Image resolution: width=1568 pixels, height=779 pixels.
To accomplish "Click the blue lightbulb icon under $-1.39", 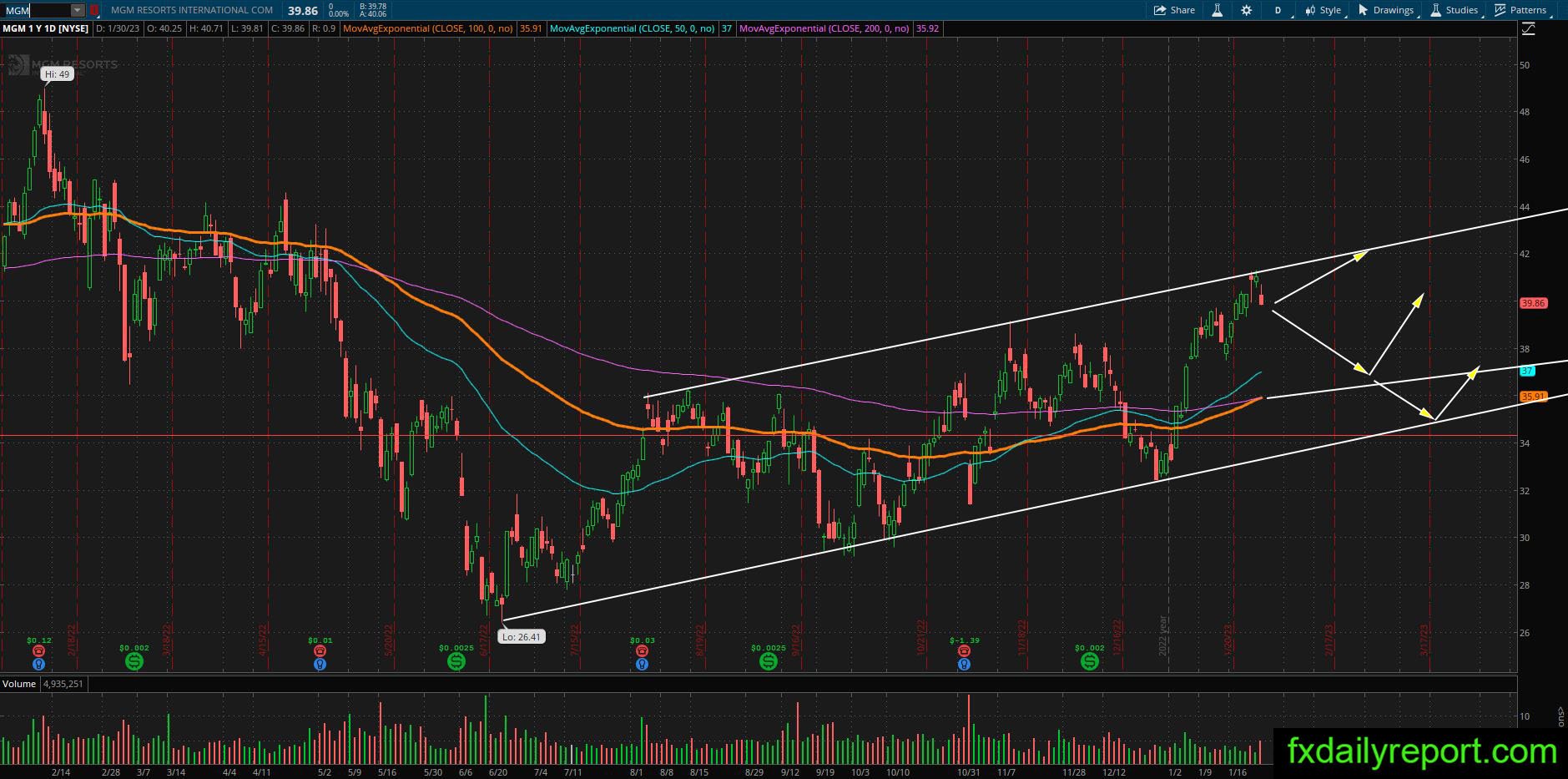I will (x=964, y=665).
